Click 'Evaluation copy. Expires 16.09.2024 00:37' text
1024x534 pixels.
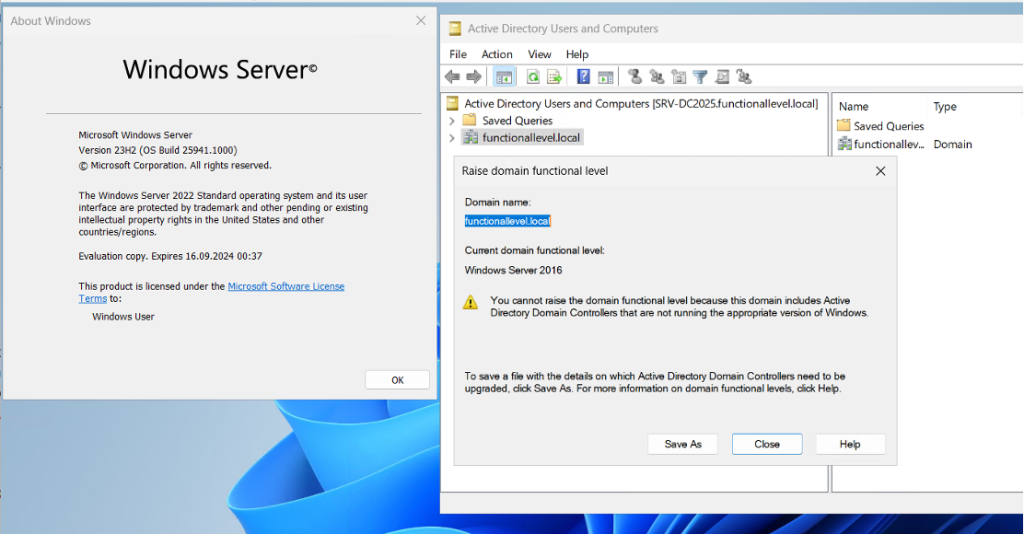click(x=170, y=257)
